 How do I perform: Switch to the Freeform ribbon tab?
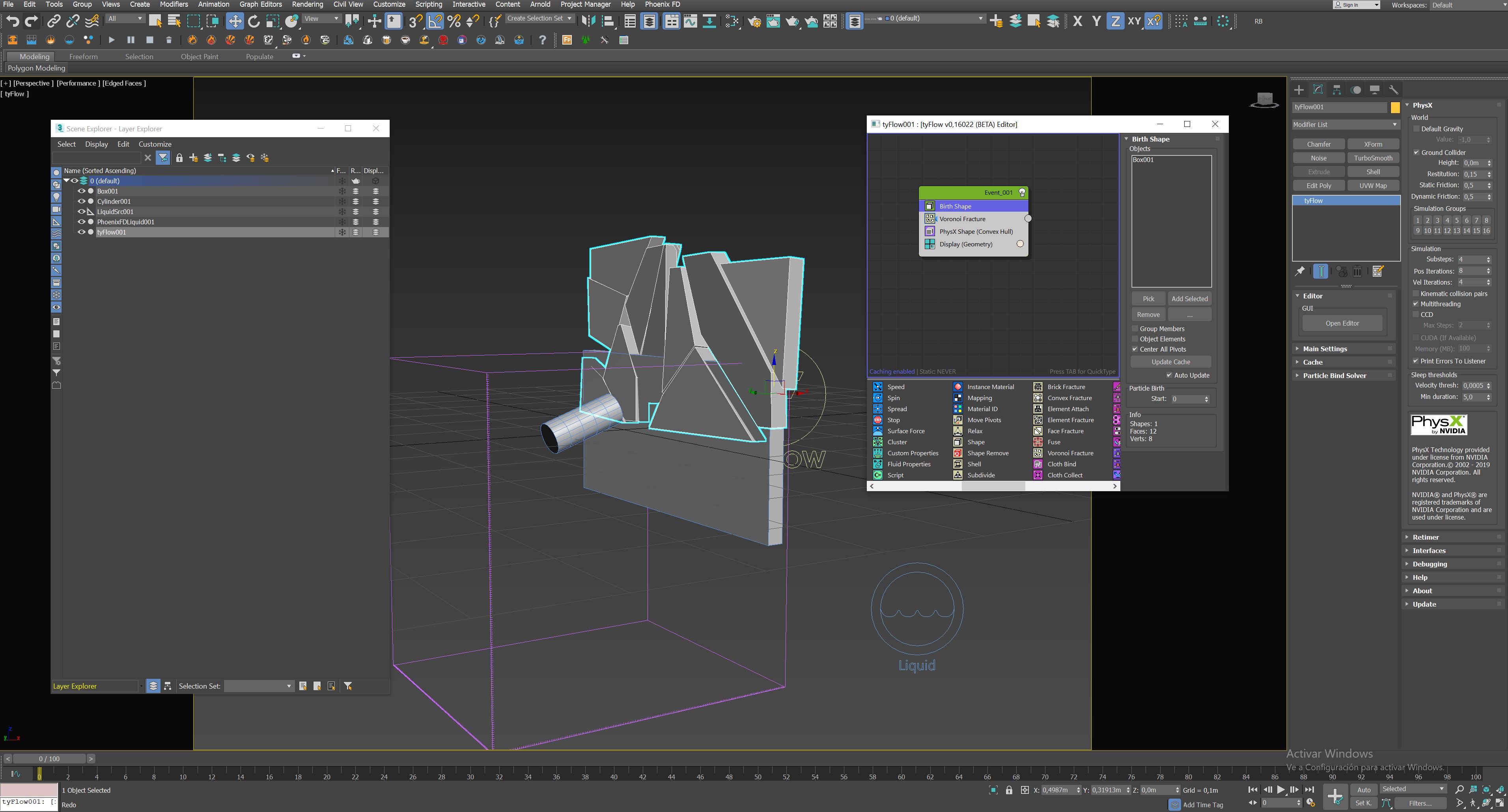[83, 57]
